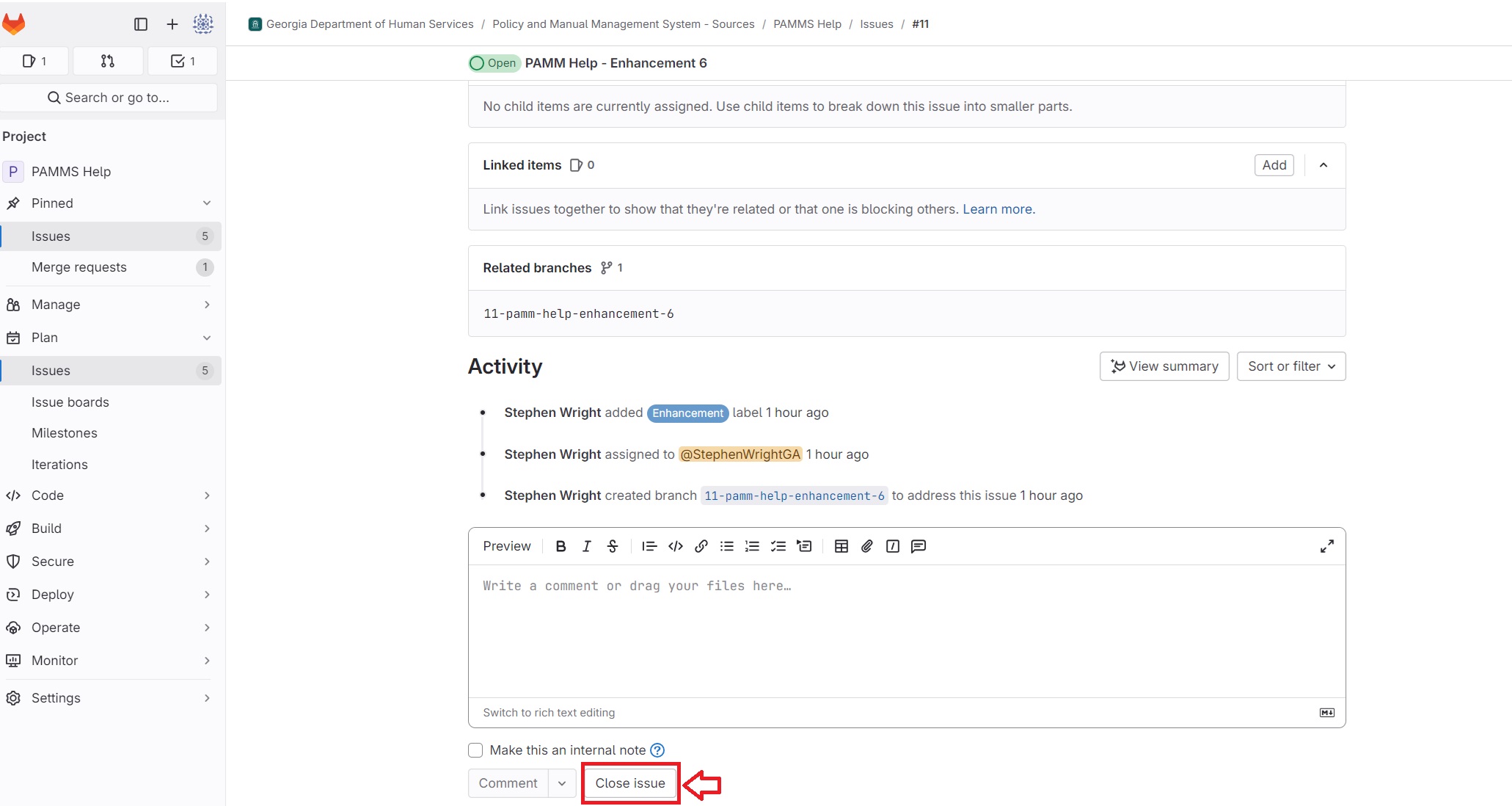Expand the Operate sidebar menu
The image size is (1512, 806).
tap(110, 628)
